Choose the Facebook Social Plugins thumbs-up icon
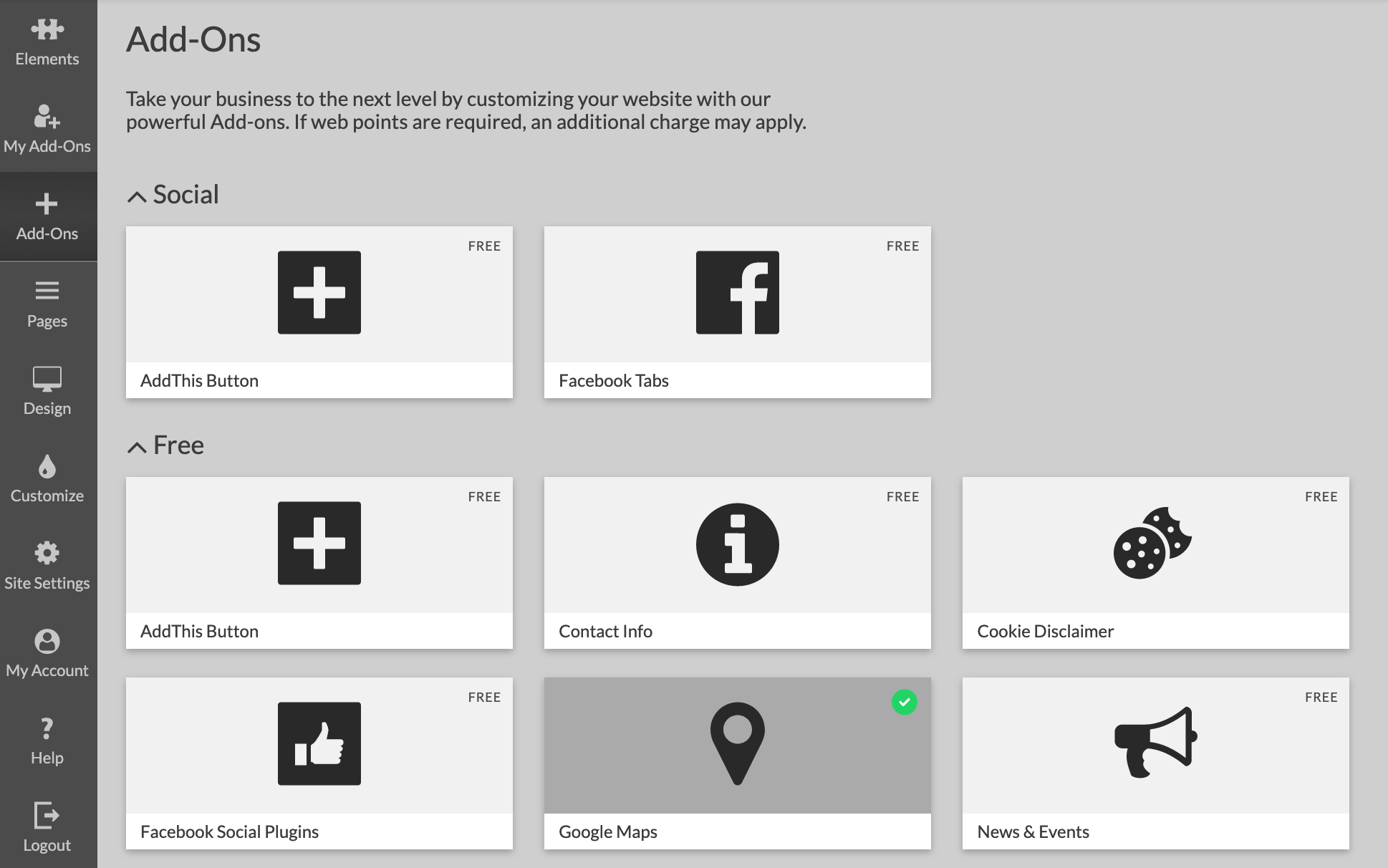1388x868 pixels. [x=319, y=743]
